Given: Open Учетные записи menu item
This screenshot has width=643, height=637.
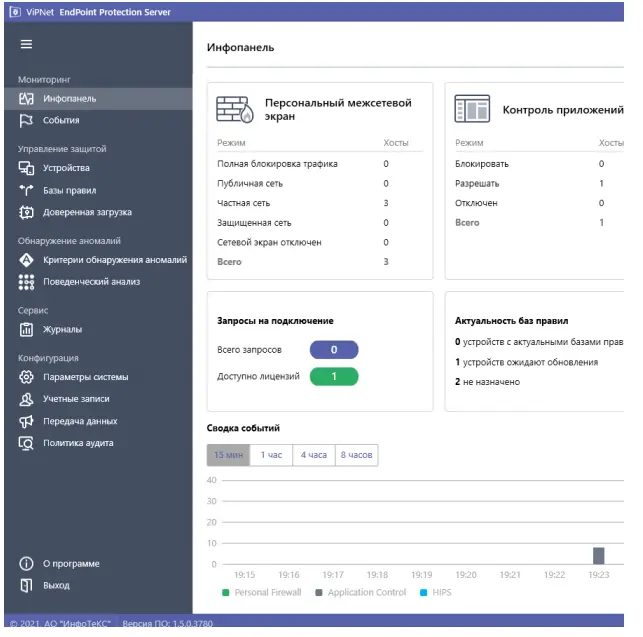Looking at the screenshot, I should [x=75, y=399].
